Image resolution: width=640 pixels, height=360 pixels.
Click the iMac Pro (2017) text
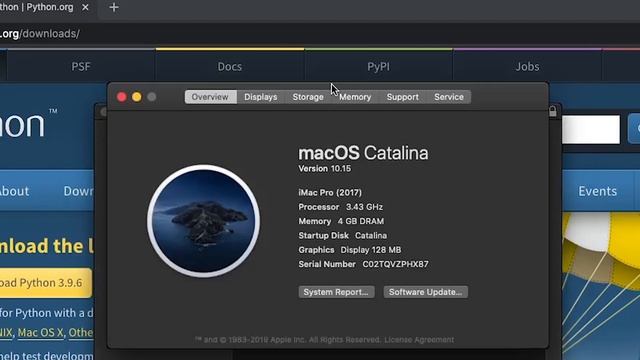(x=330, y=192)
